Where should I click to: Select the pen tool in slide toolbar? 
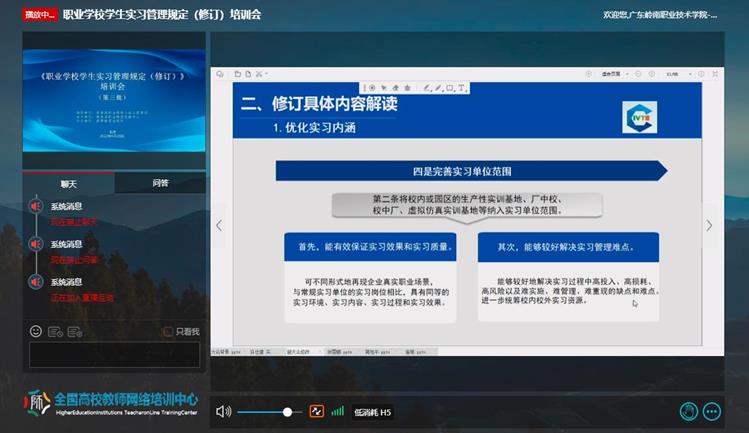(x=426, y=88)
